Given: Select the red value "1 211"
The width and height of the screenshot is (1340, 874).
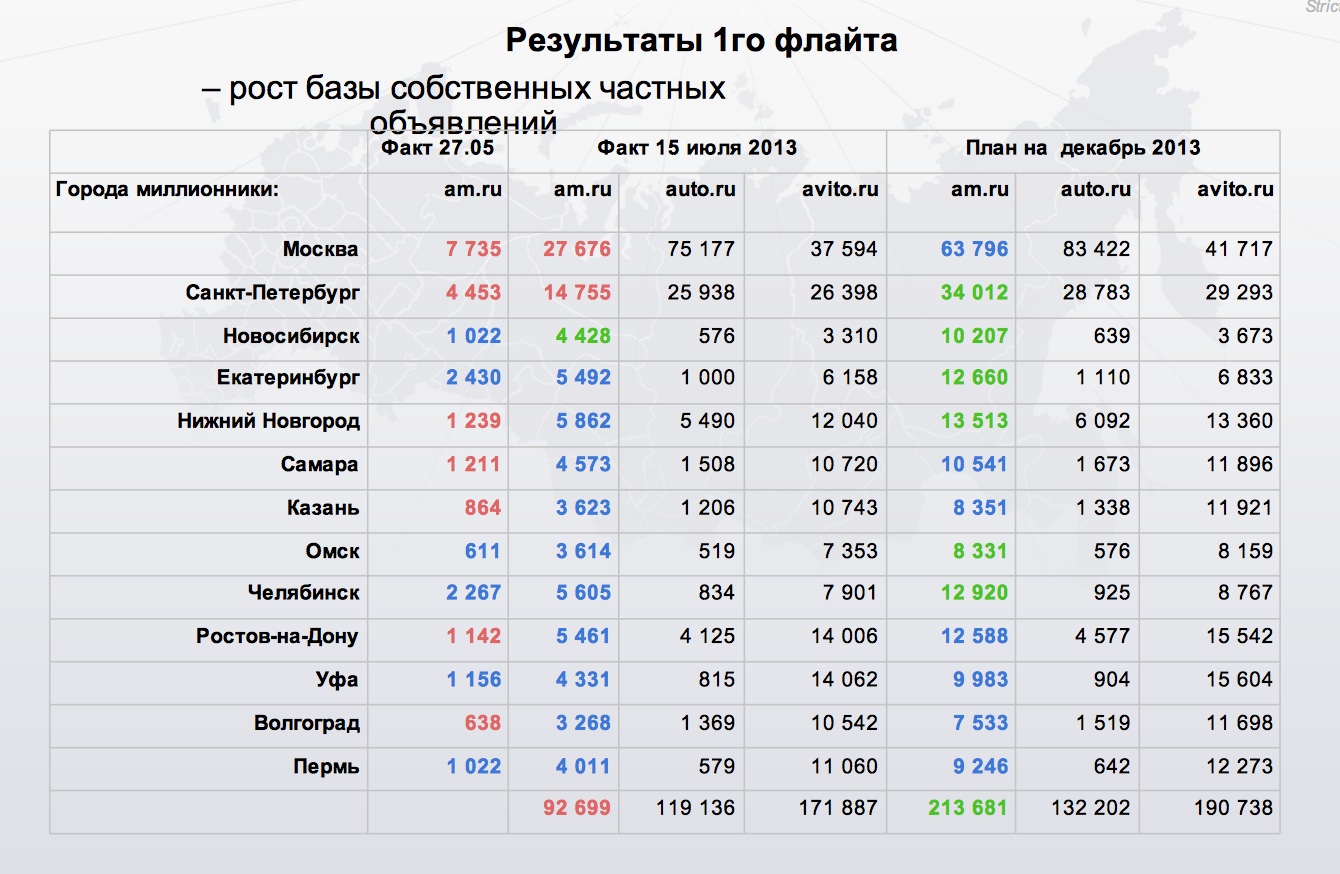Looking at the screenshot, I should [x=474, y=465].
